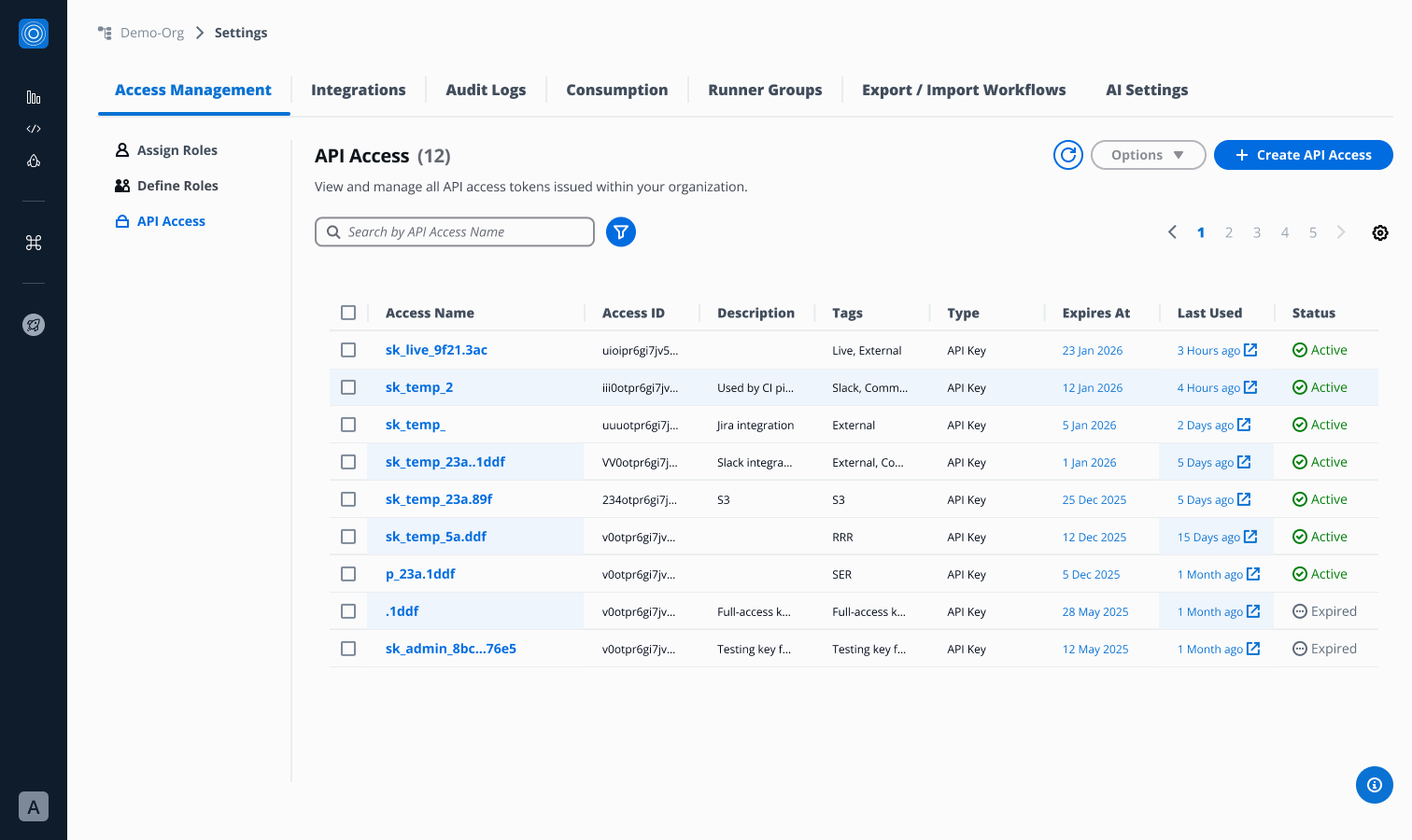Screen dimensions: 1412x840
Task: Click the code icon in left sidebar
Action: pyautogui.click(x=34, y=129)
